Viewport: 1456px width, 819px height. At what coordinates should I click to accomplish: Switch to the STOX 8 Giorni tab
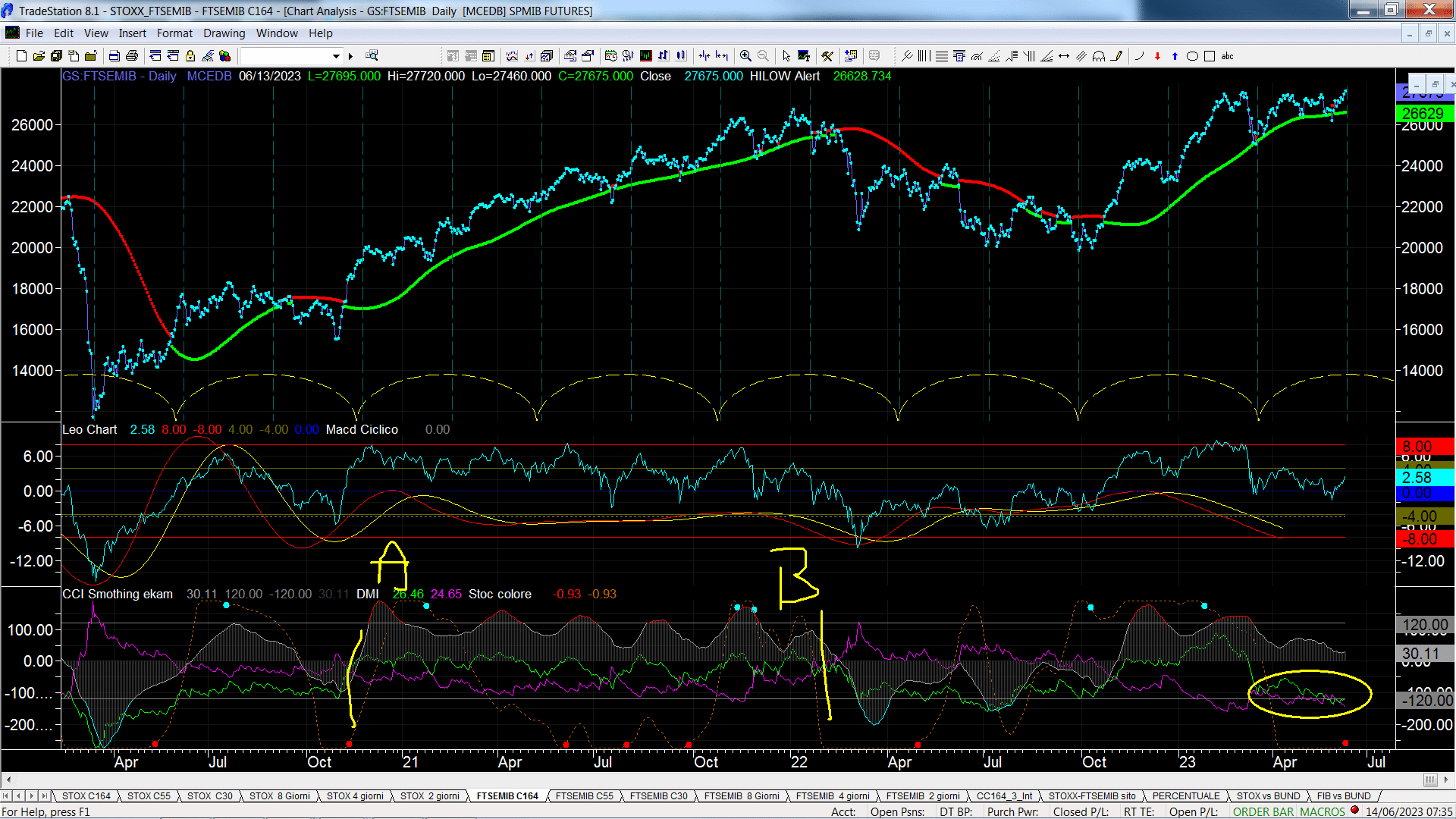[x=280, y=796]
